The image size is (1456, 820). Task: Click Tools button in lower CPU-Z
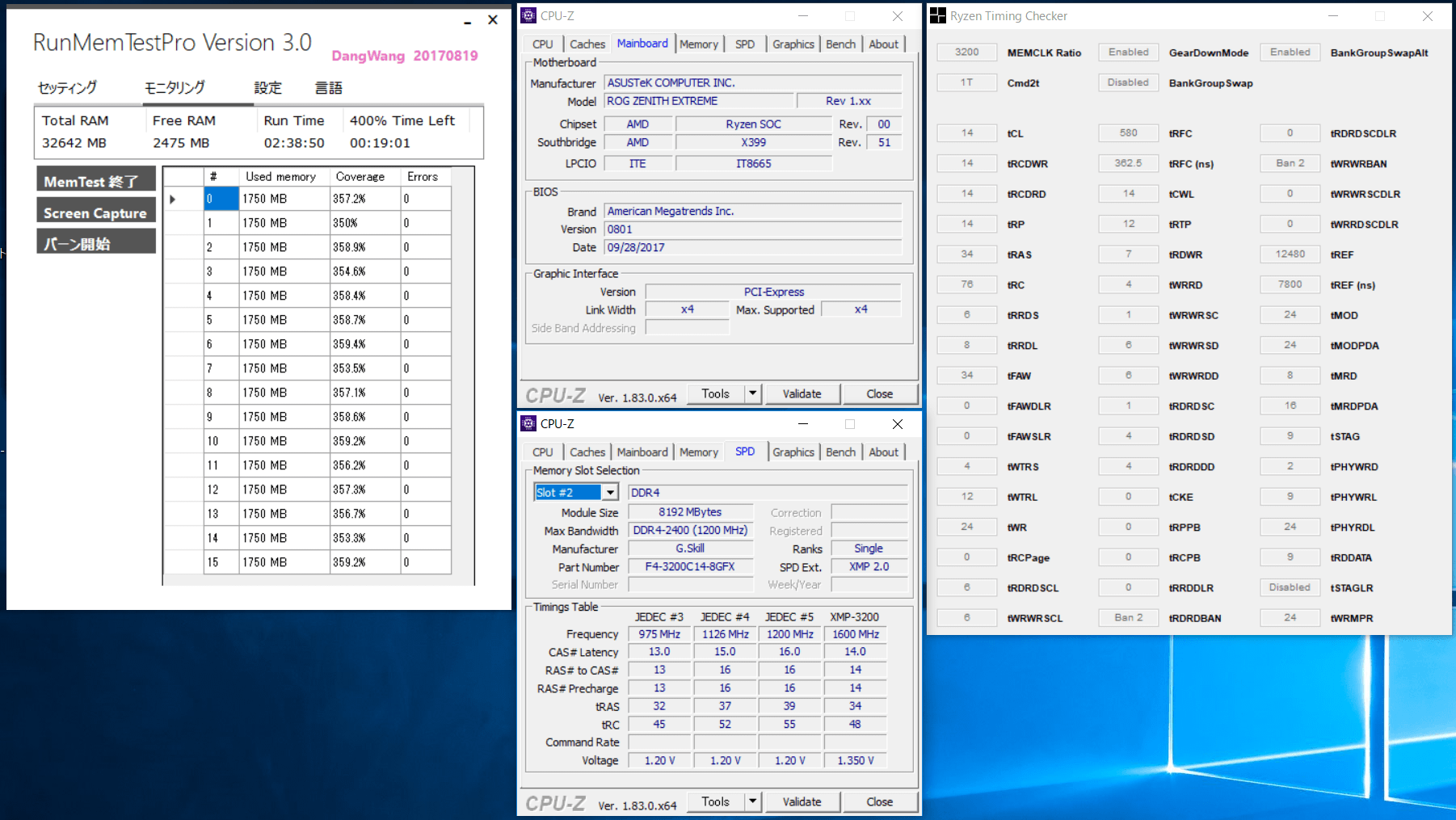pos(715,801)
